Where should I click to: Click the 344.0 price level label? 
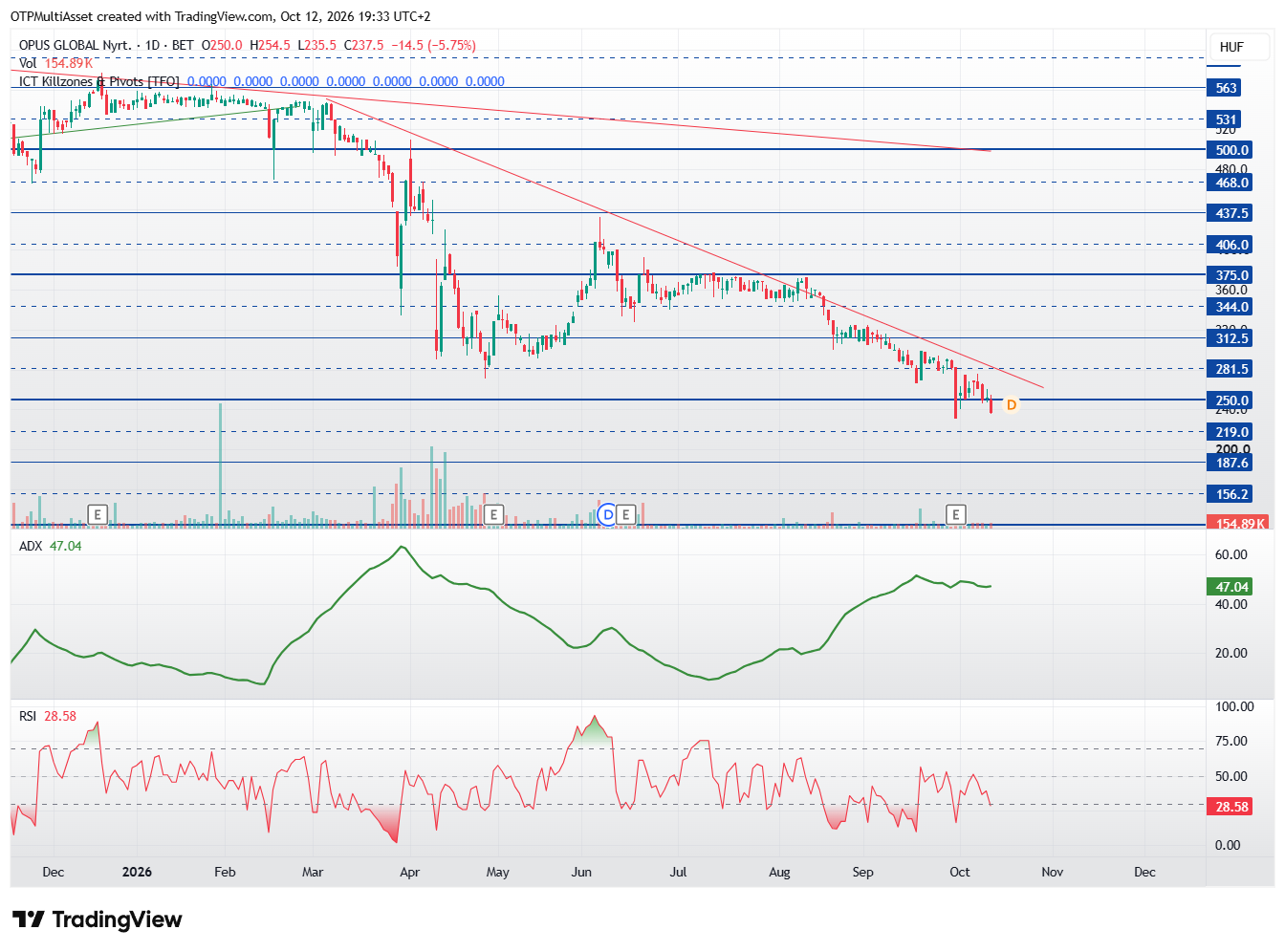point(1231,307)
